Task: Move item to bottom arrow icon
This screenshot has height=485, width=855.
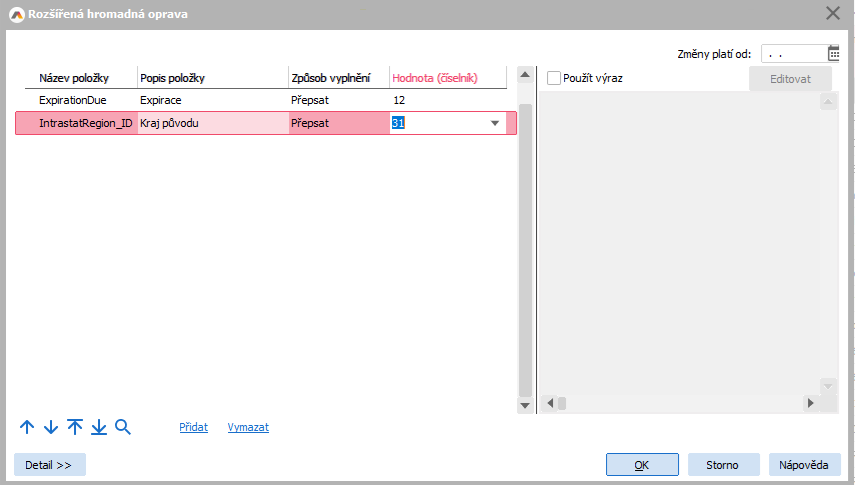Action: tap(99, 427)
